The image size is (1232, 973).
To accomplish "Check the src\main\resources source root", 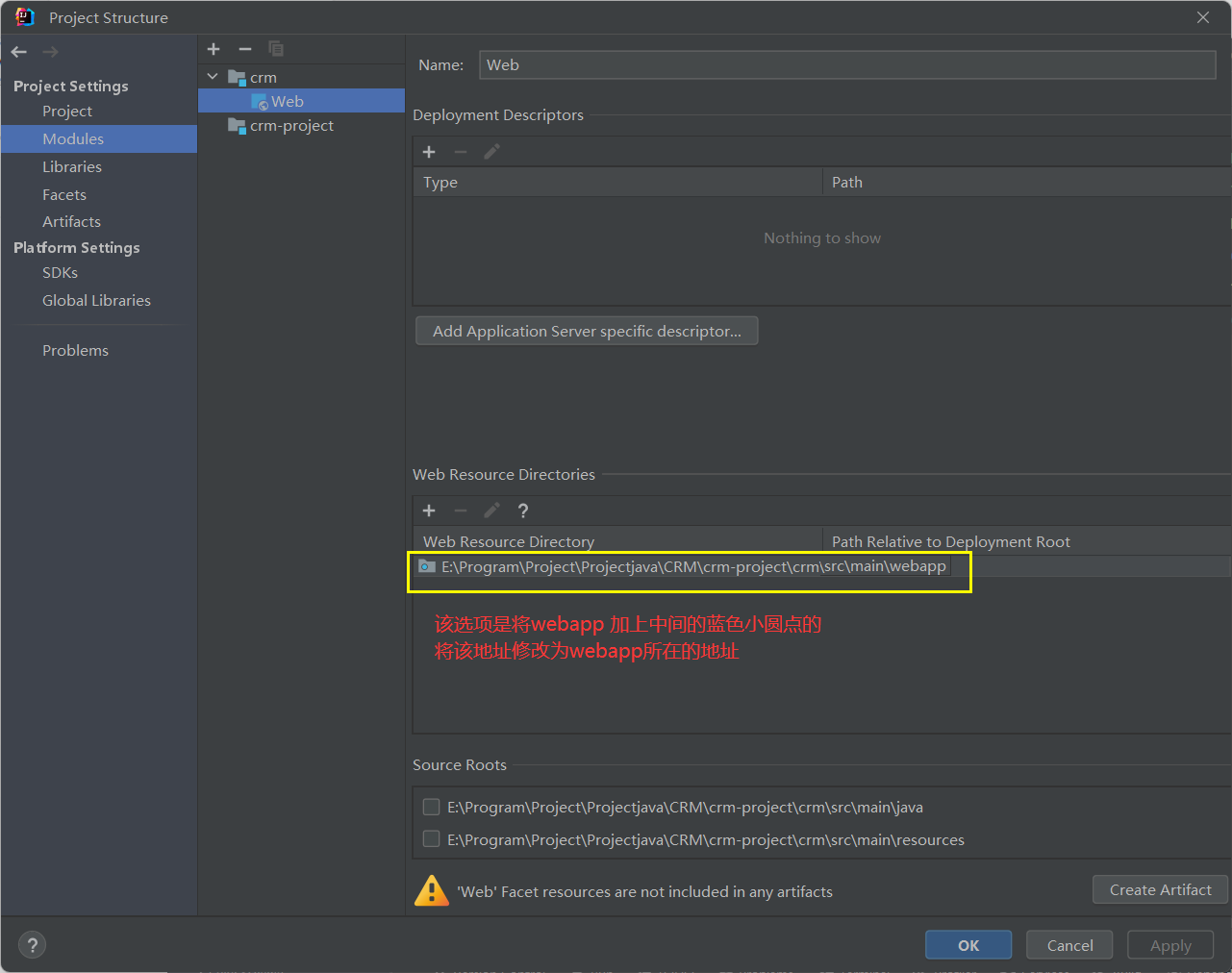I will tap(432, 839).
